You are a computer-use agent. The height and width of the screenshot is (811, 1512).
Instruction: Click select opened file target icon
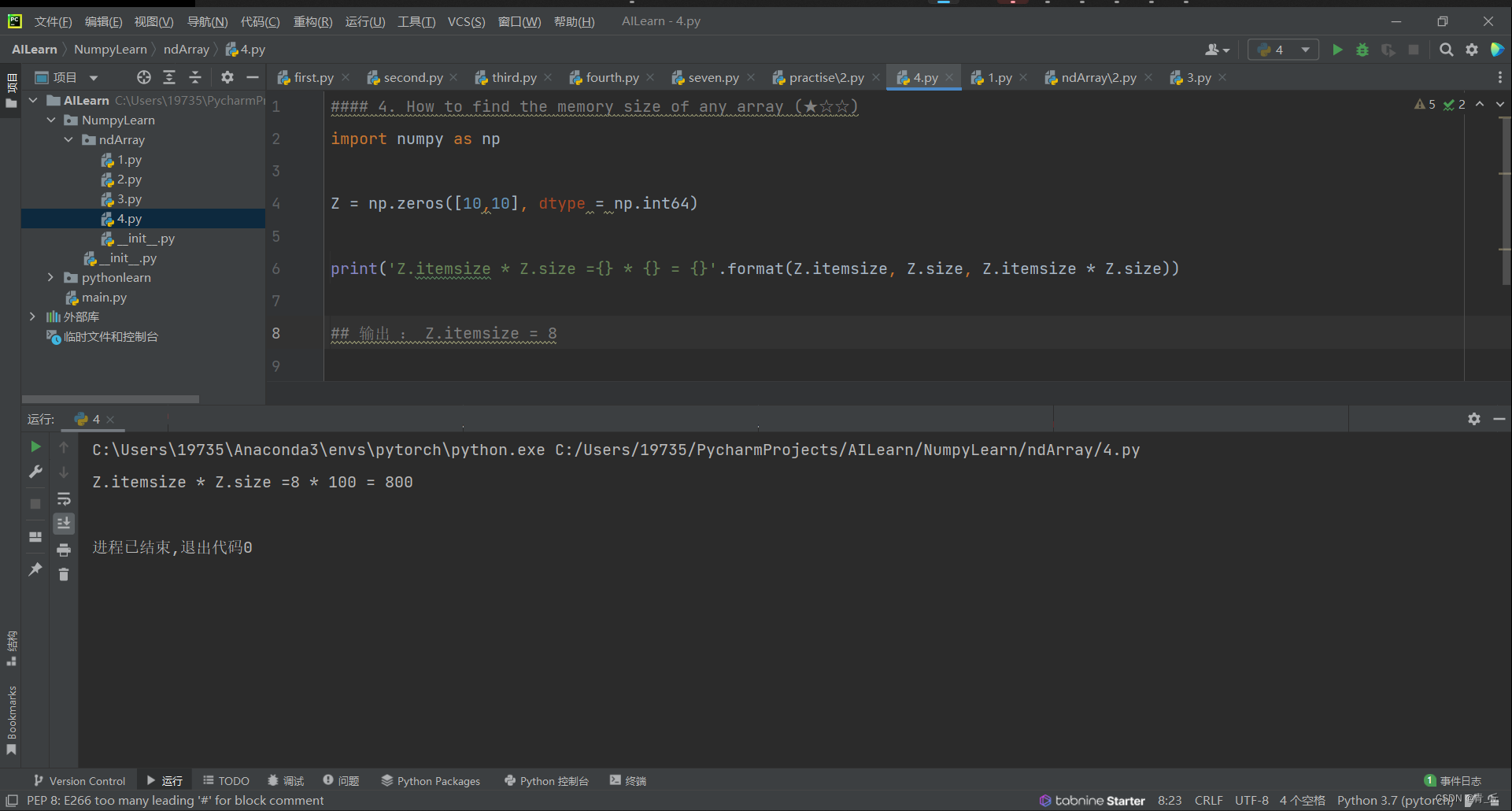tap(143, 77)
